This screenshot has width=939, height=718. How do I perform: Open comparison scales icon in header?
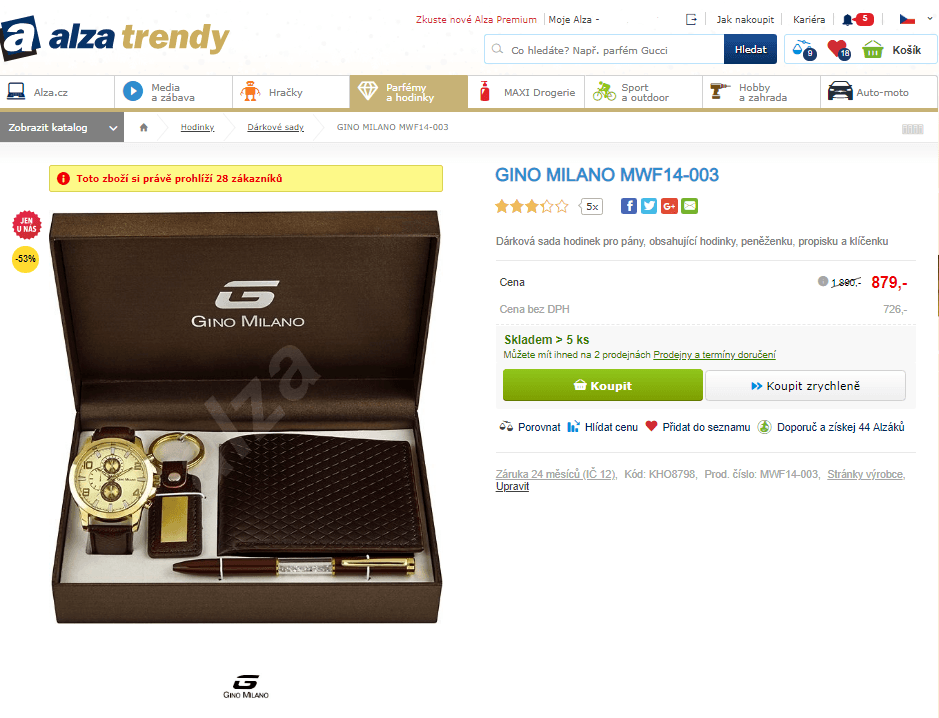click(803, 49)
